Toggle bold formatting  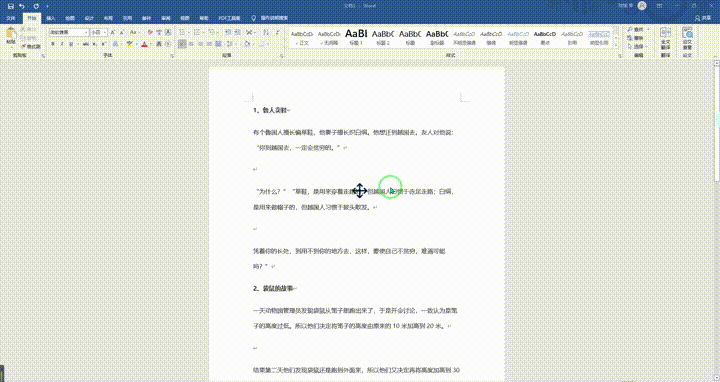pyautogui.click(x=53, y=44)
